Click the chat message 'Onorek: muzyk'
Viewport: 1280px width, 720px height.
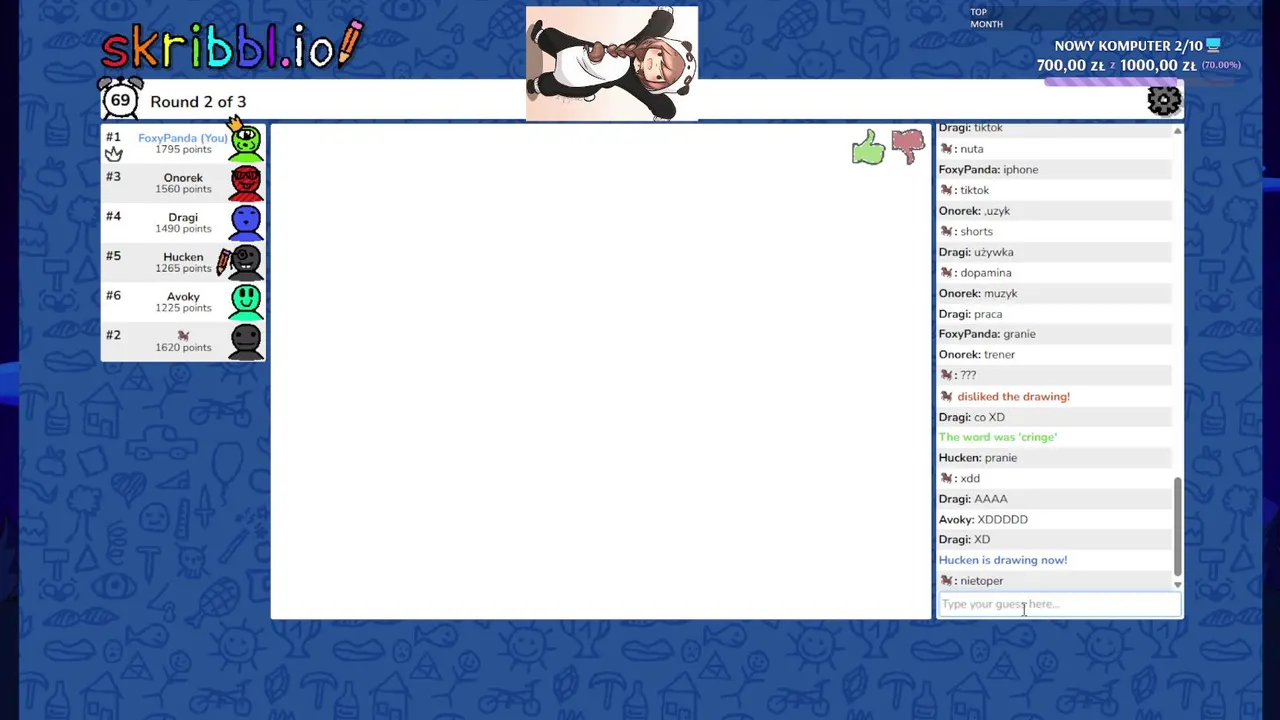[x=977, y=293]
